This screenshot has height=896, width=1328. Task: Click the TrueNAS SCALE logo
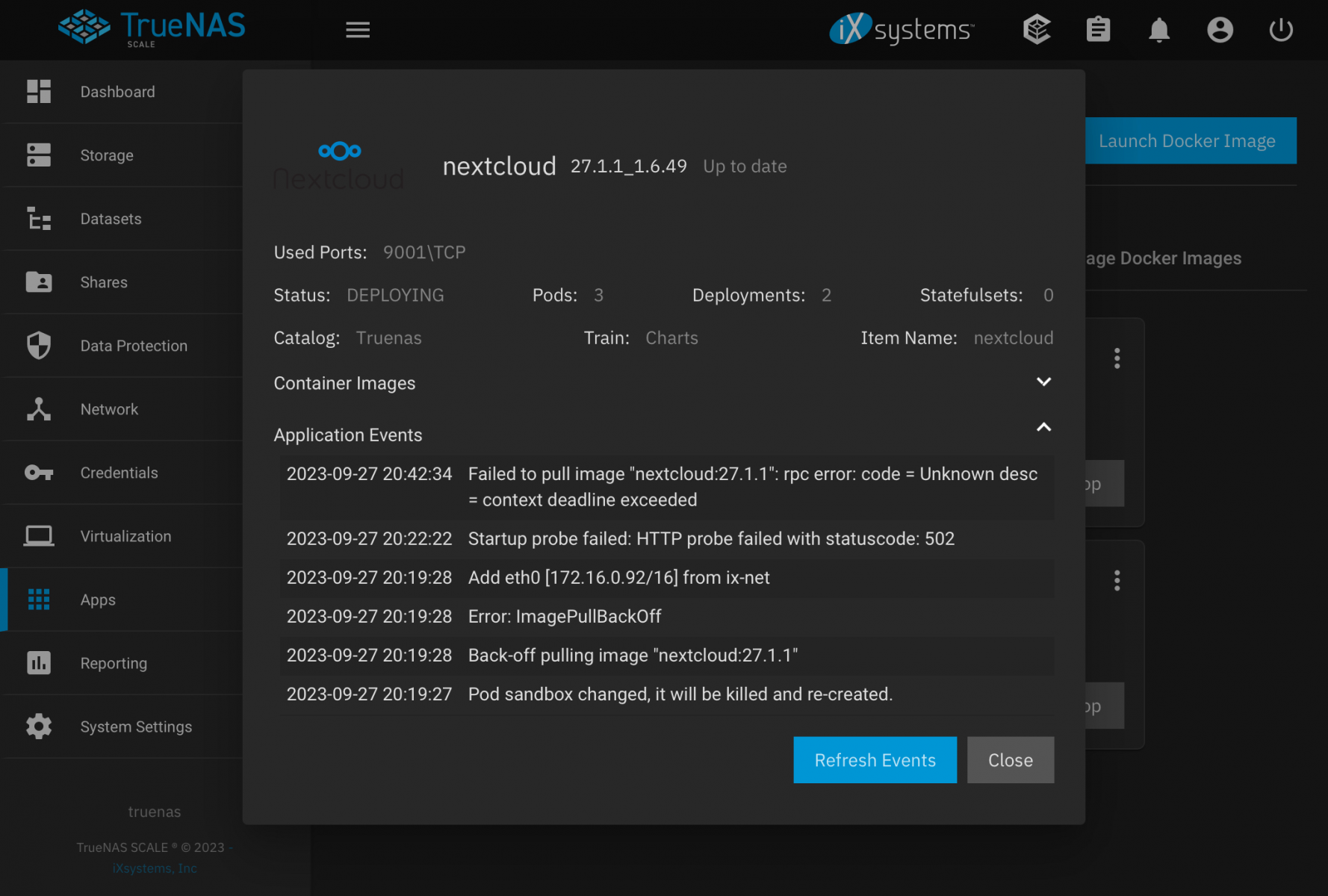point(152,28)
